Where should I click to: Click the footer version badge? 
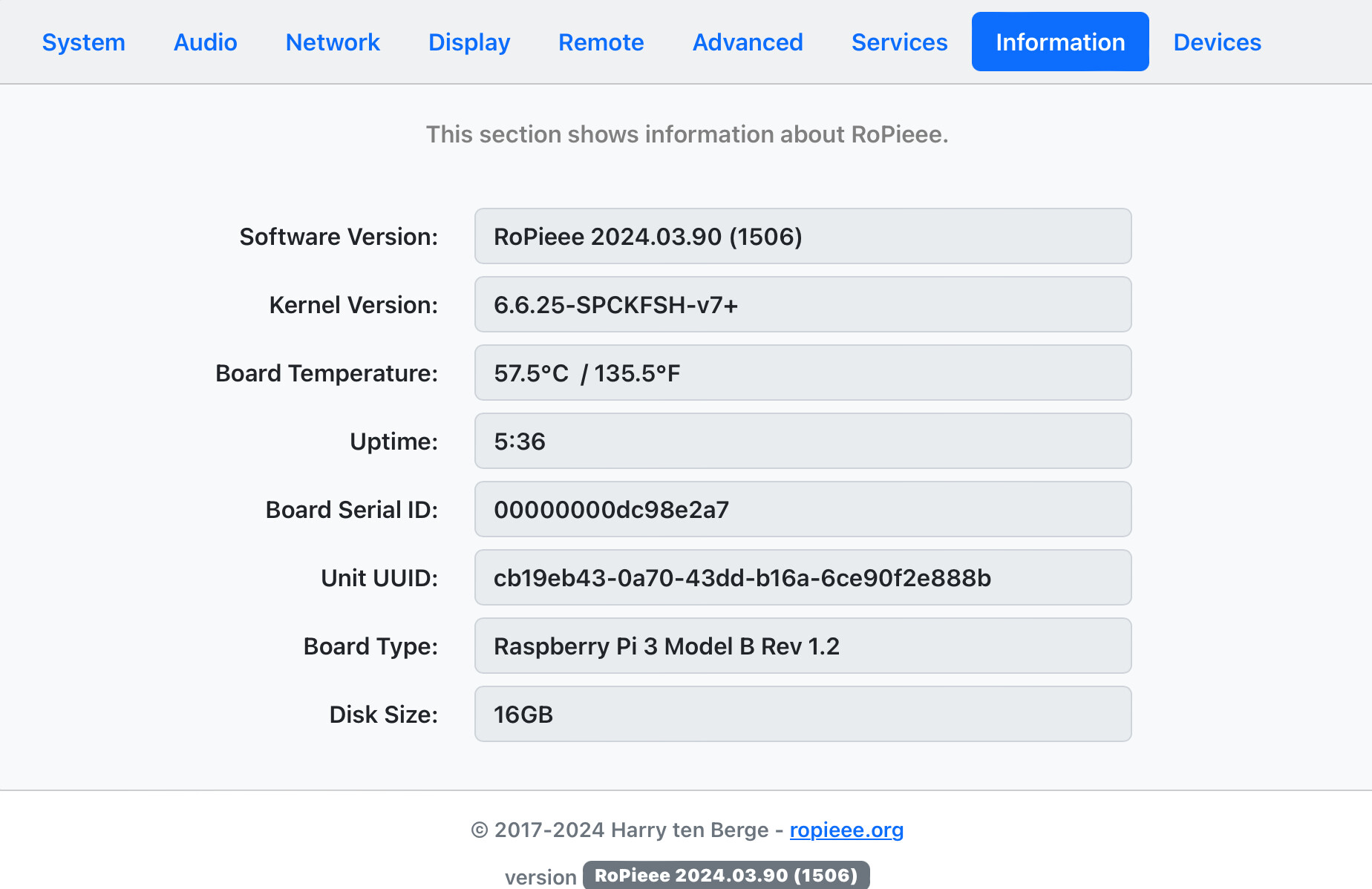click(726, 875)
